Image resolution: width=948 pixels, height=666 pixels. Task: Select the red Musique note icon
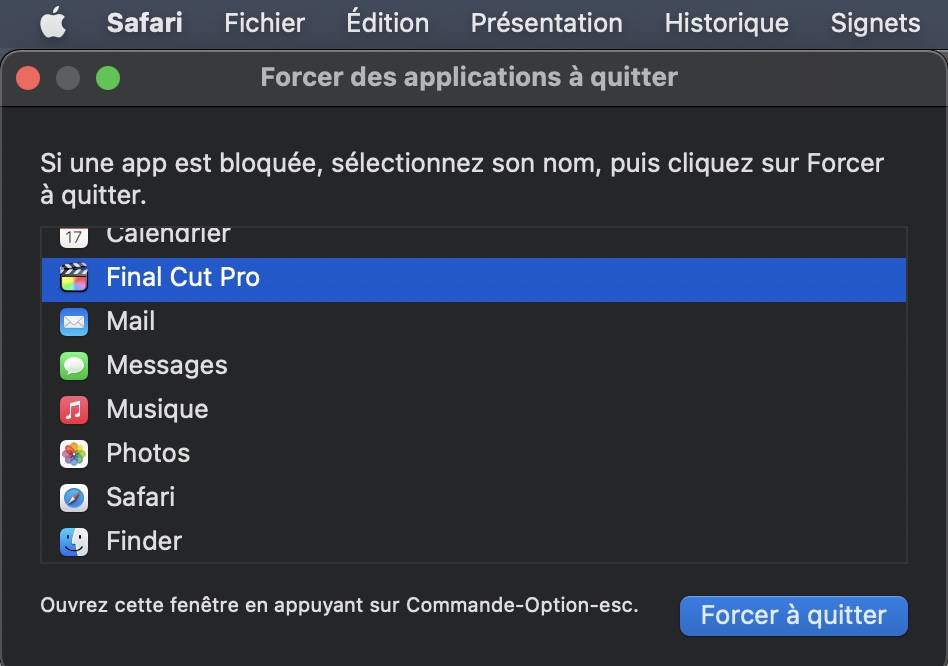point(74,410)
